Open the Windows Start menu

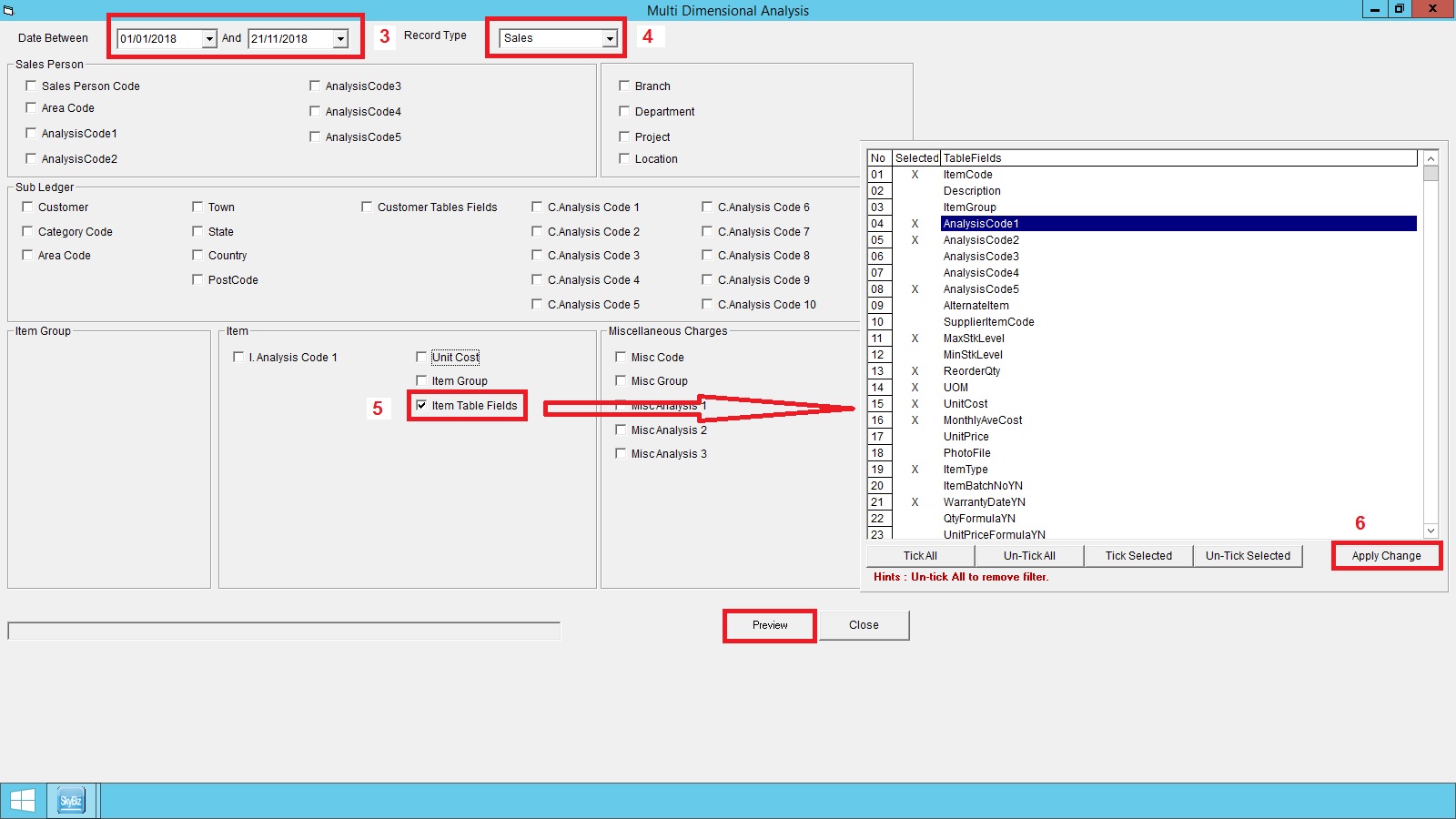coord(23,801)
